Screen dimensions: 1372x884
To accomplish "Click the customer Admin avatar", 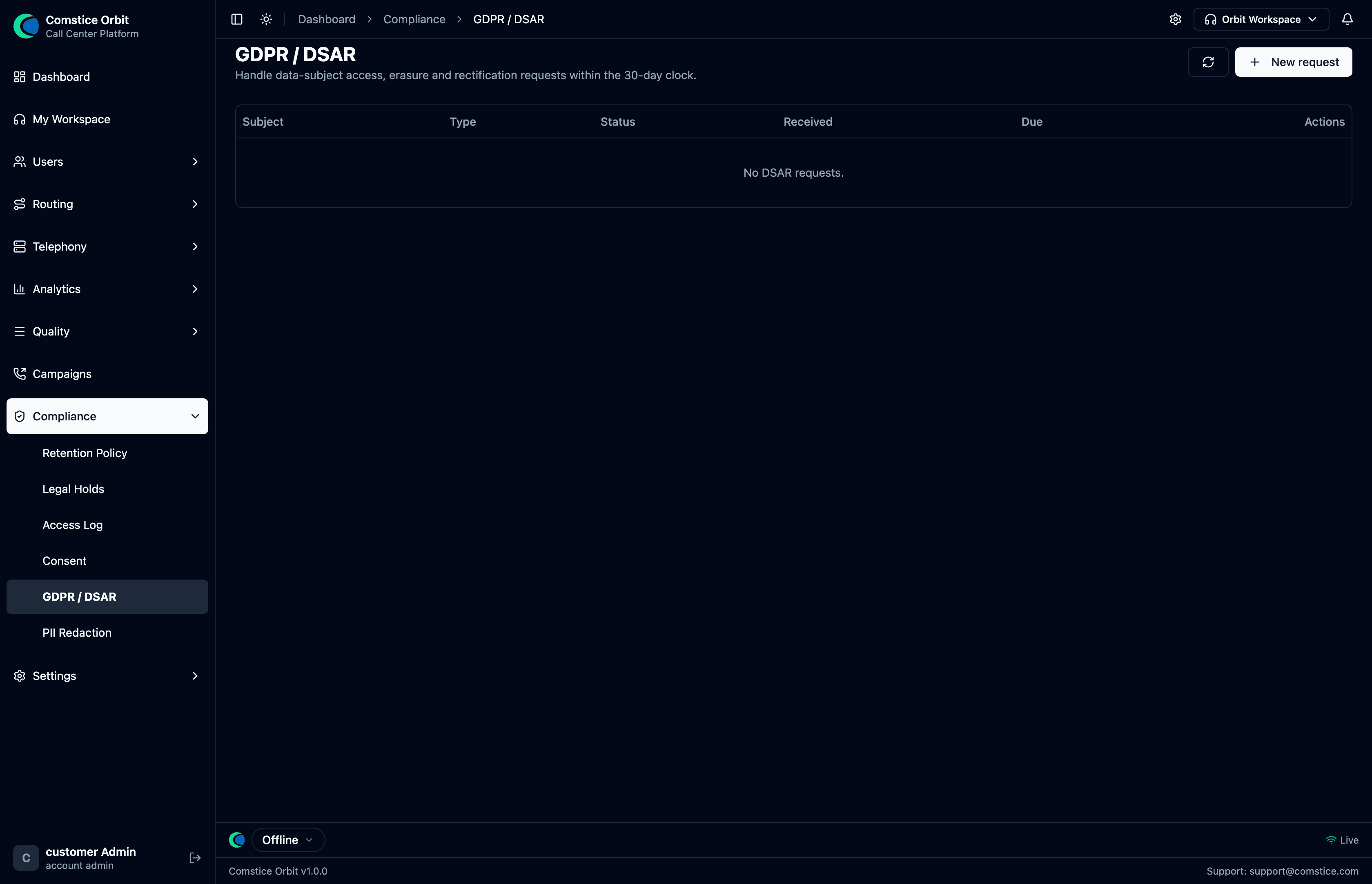I will [x=26, y=858].
